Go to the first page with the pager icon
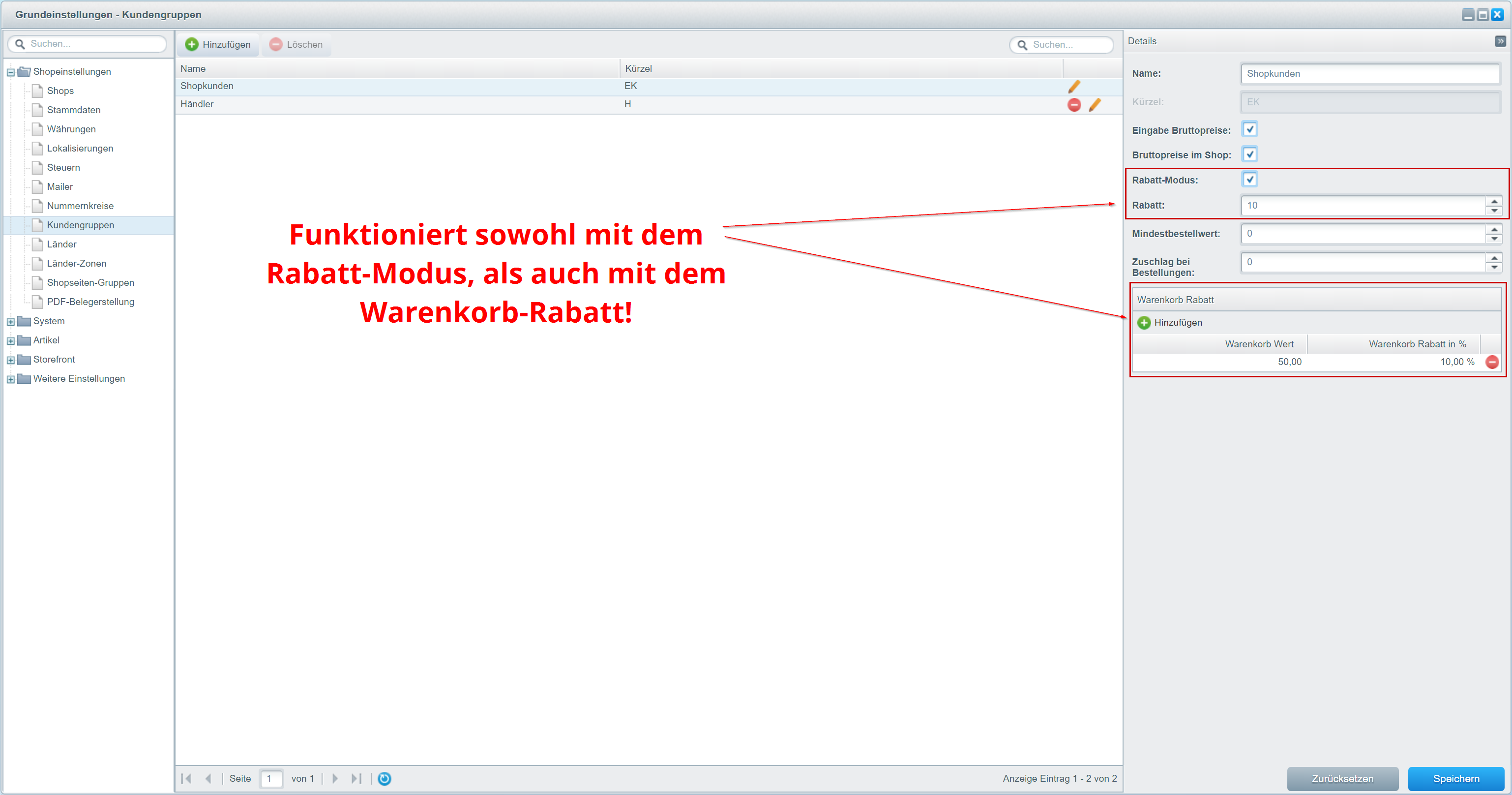 pos(187,779)
